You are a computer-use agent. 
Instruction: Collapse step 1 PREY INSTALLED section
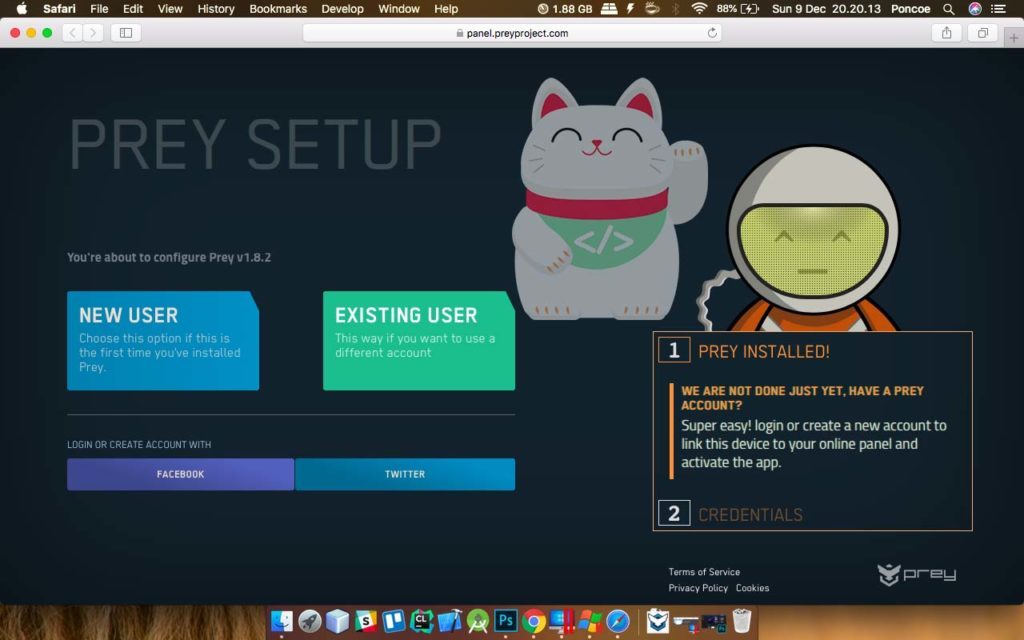click(x=744, y=351)
